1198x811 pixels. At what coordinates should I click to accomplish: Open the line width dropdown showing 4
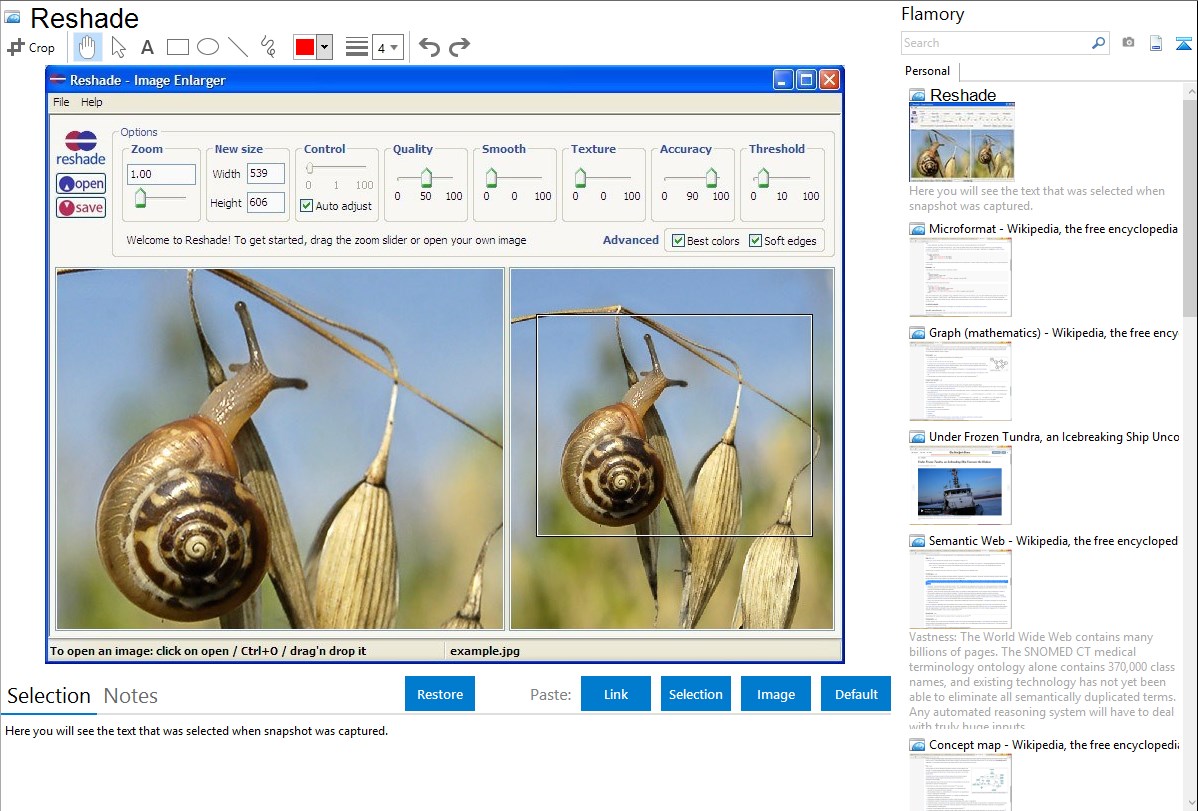387,48
